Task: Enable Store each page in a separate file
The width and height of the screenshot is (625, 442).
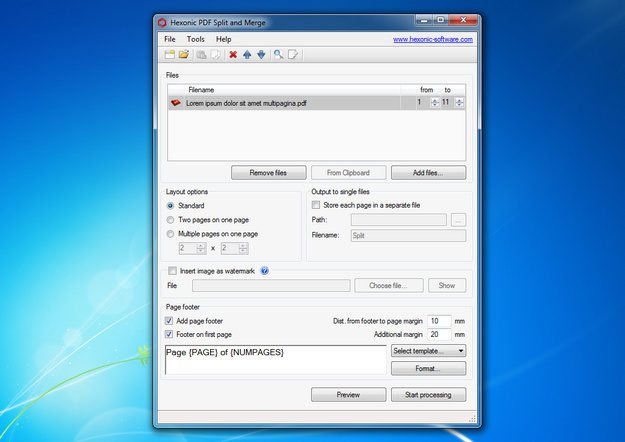Action: coord(316,205)
